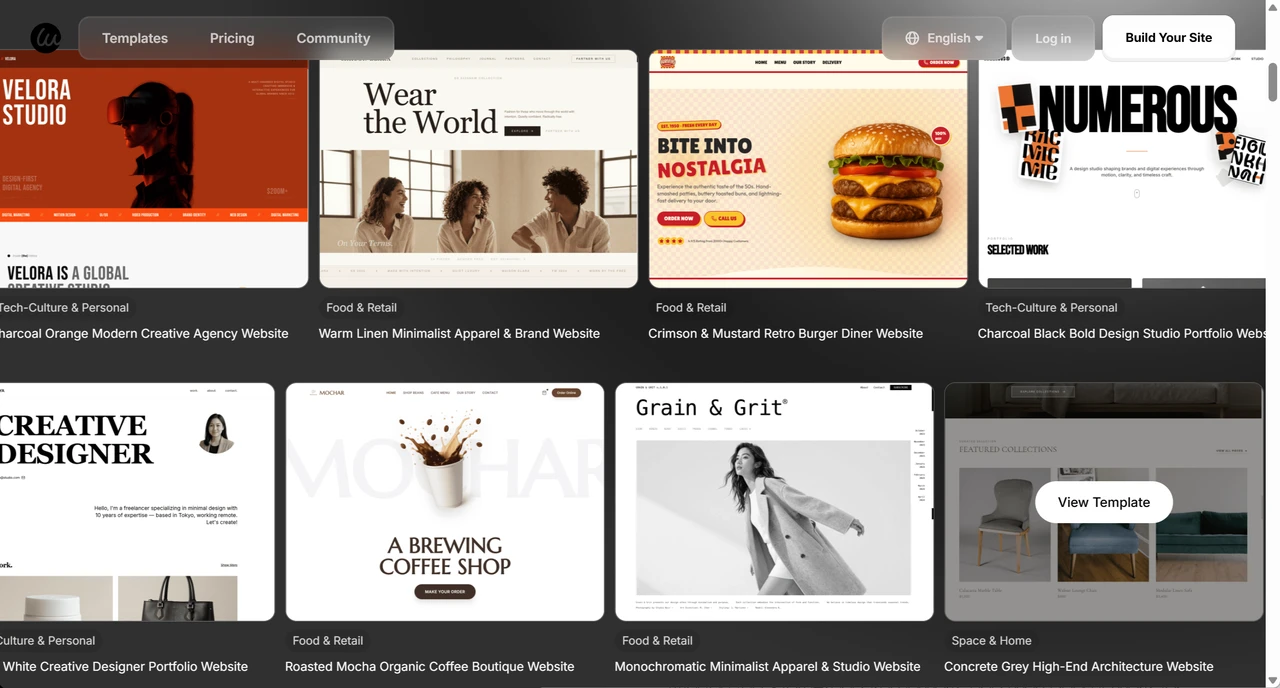Viewport: 1280px width, 688px height.
Task: Click Tech-Culture & Personal tag under Velora Studio
Action: click(x=65, y=308)
